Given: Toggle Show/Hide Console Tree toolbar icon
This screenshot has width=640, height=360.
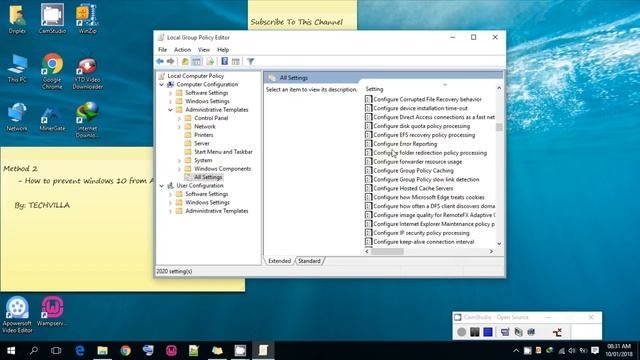Looking at the screenshot, I should (196, 61).
